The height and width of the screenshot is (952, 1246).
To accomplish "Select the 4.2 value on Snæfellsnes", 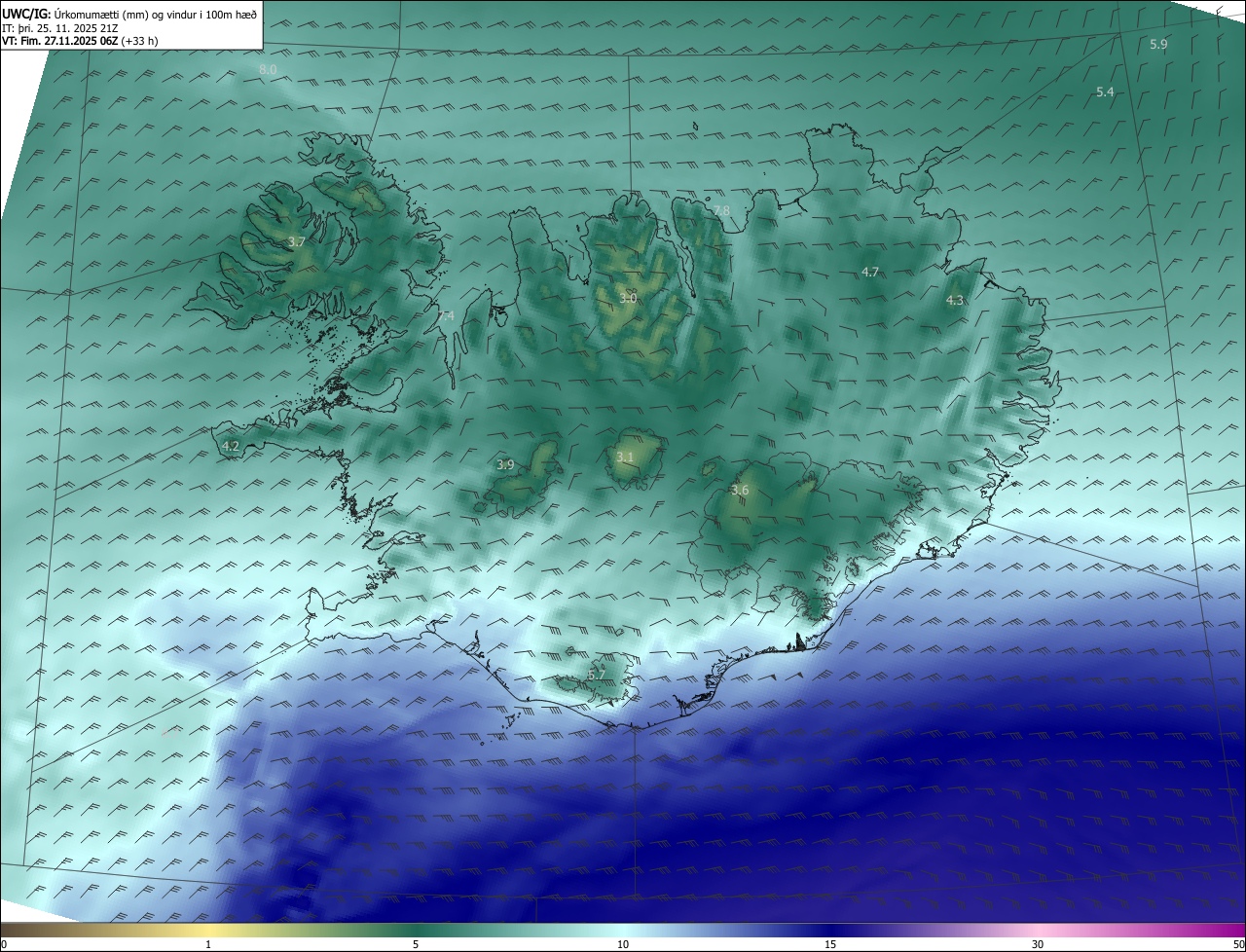I will pos(231,447).
